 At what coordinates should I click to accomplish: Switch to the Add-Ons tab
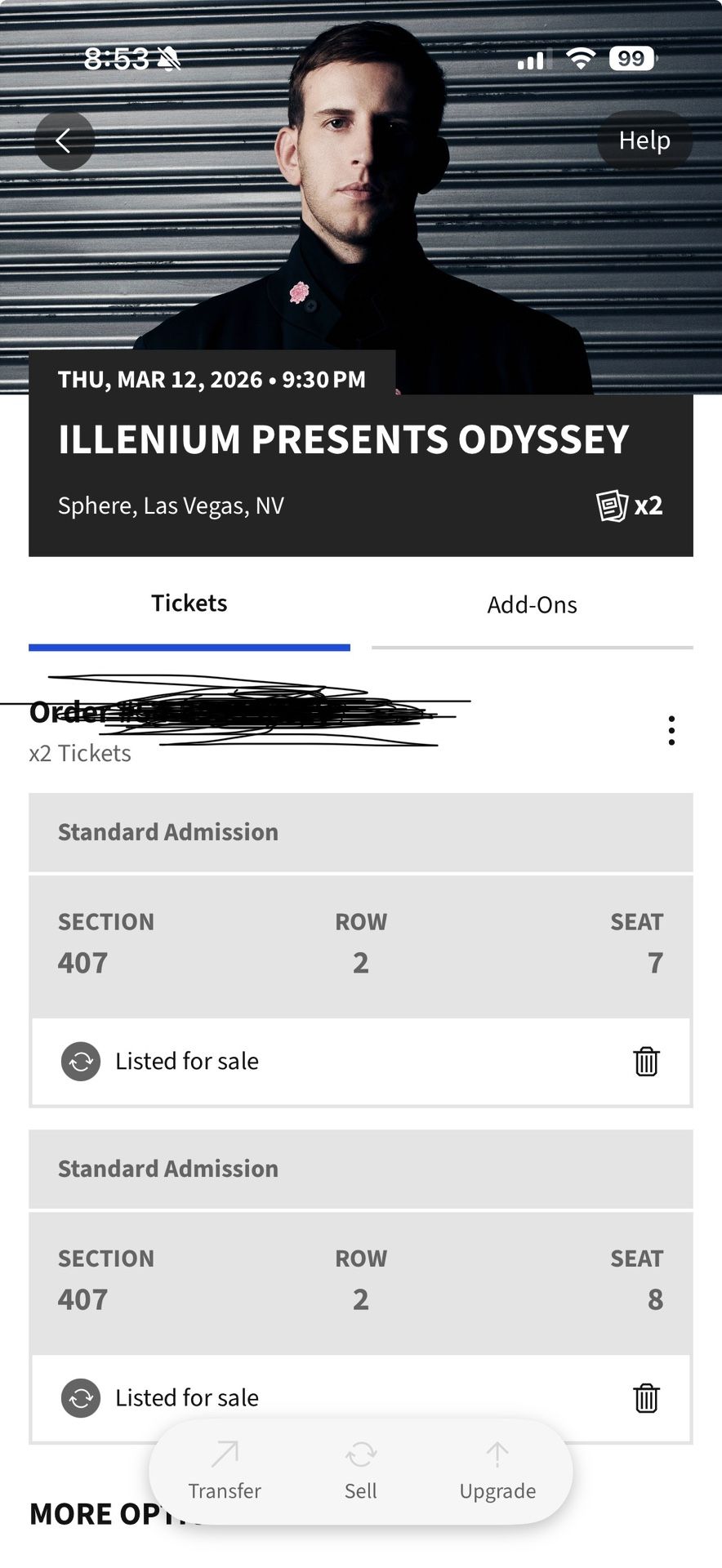point(532,605)
